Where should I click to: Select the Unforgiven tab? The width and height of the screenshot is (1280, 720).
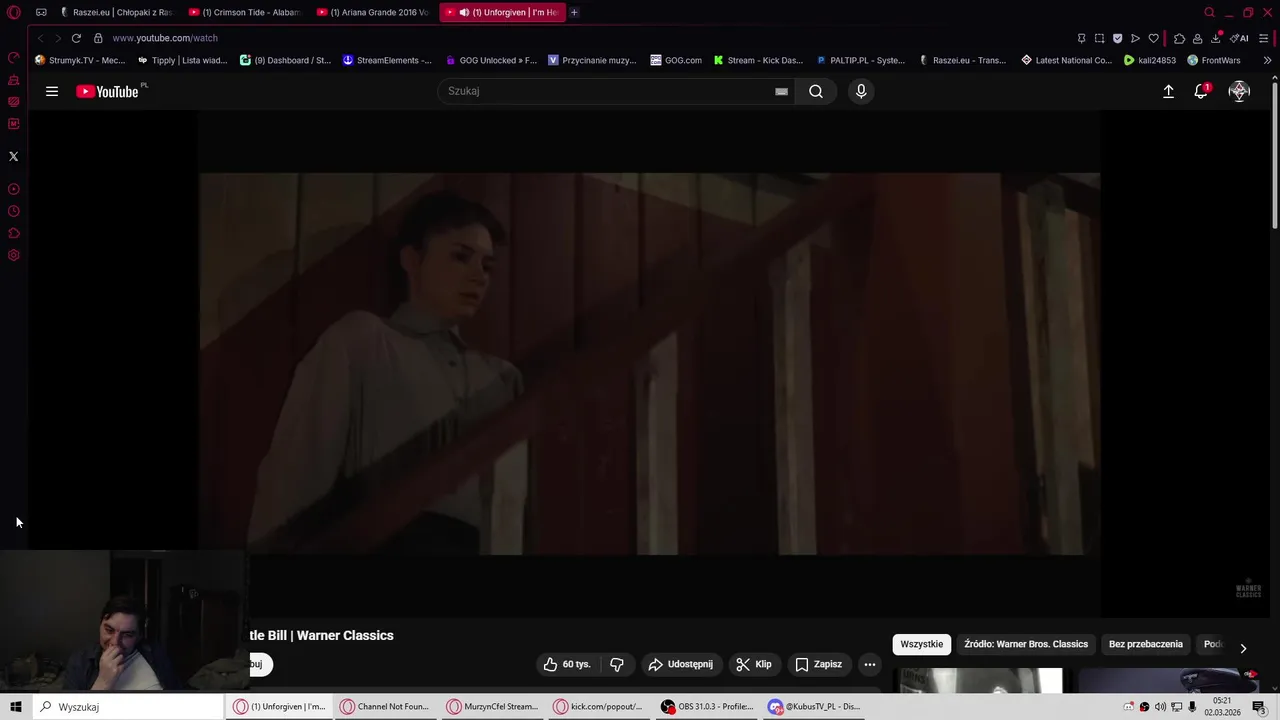[502, 12]
